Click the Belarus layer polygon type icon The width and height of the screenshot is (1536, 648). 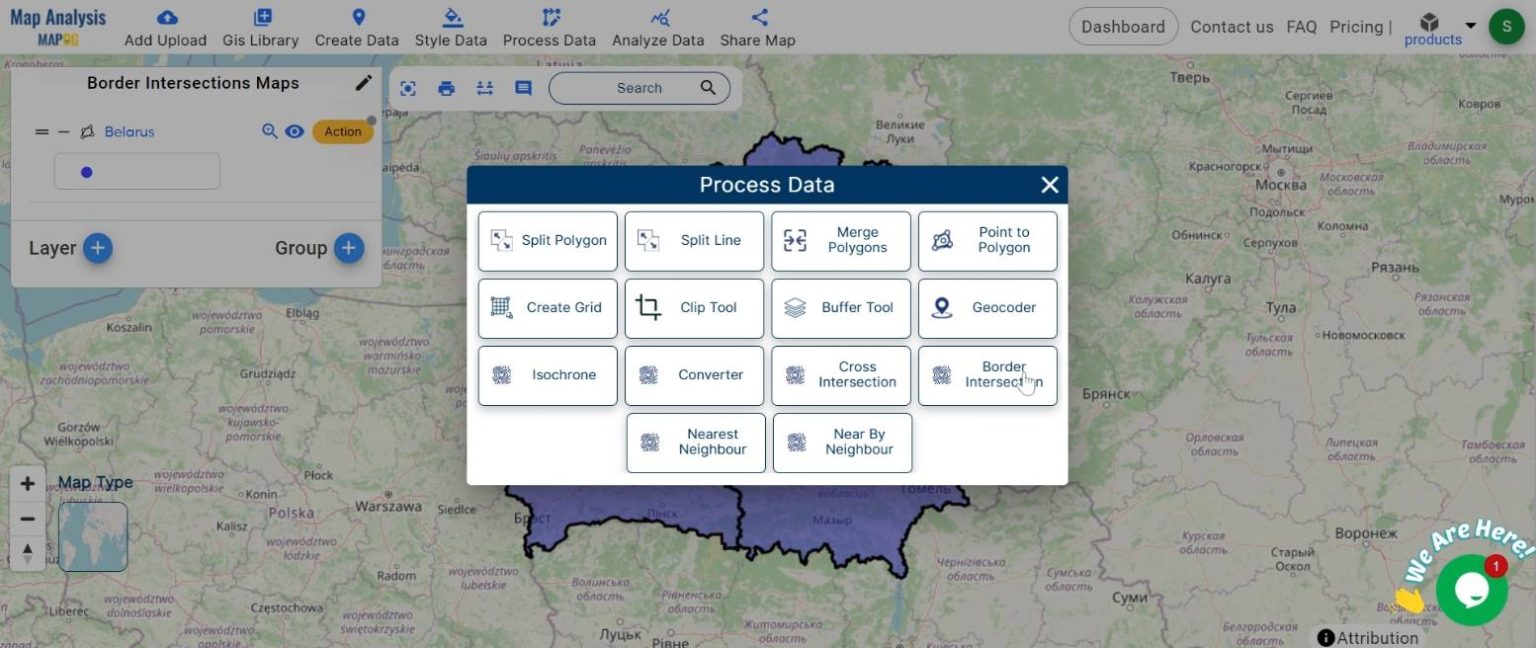tap(87, 132)
